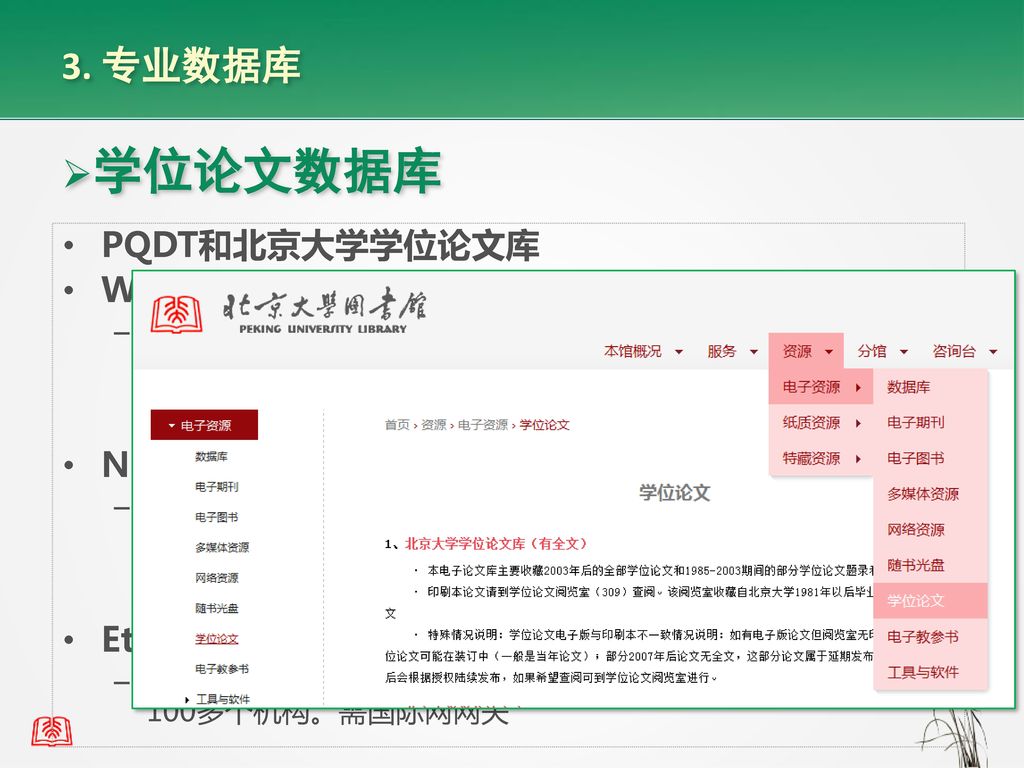This screenshot has height=768, width=1024.
Task: Open 随书光盘 in the left sidebar
Action: pyautogui.click(x=217, y=608)
